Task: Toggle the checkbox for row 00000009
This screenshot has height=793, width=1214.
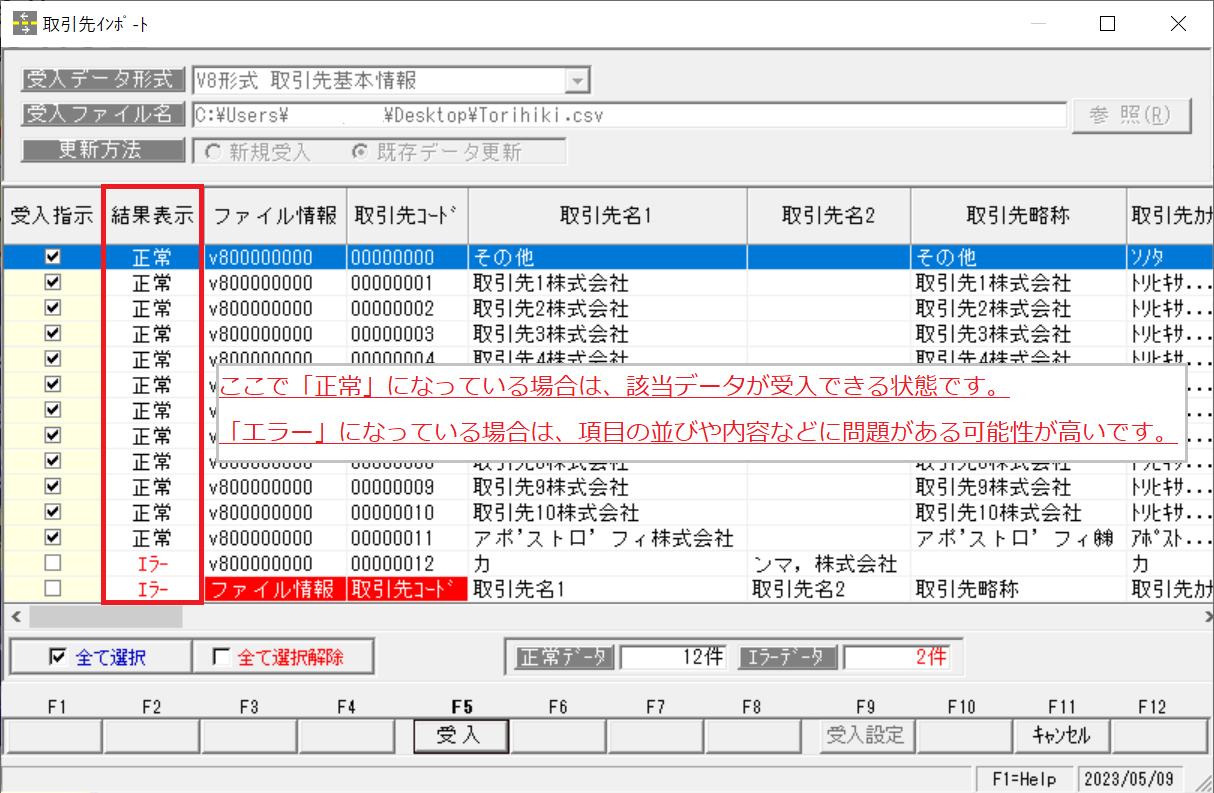Action: point(52,487)
